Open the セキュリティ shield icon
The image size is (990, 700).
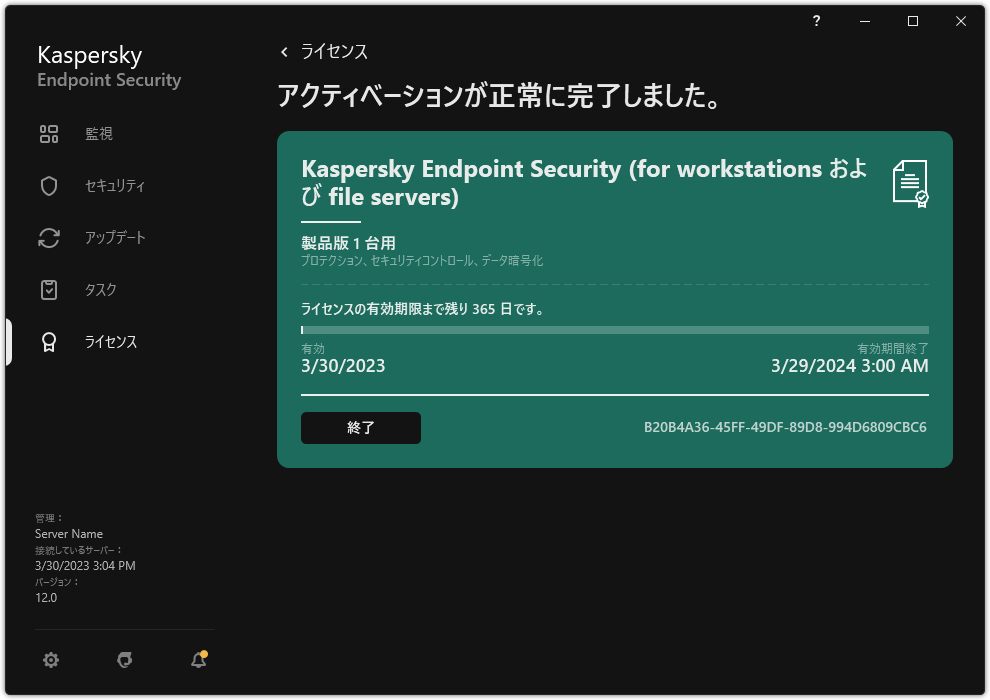pyautogui.click(x=49, y=185)
